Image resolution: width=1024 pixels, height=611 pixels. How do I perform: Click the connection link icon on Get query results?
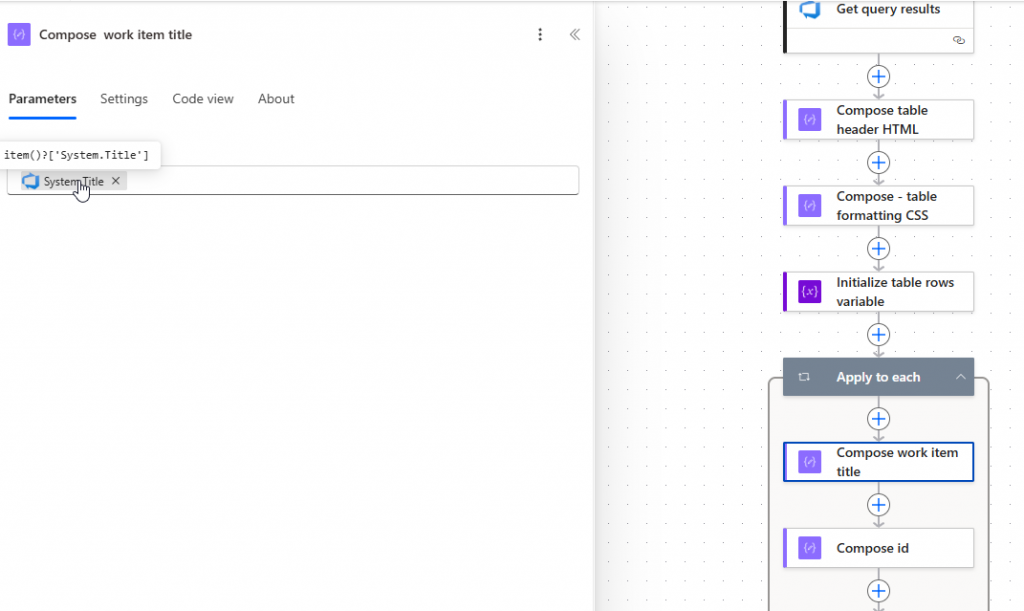coord(959,41)
